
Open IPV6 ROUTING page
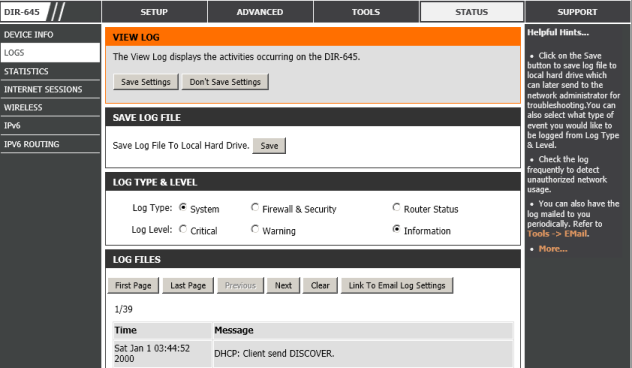[50, 144]
